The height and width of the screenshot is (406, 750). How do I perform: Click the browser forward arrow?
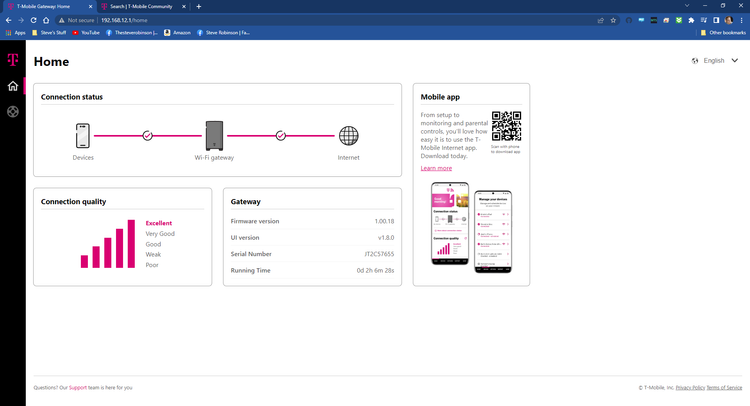point(21,20)
